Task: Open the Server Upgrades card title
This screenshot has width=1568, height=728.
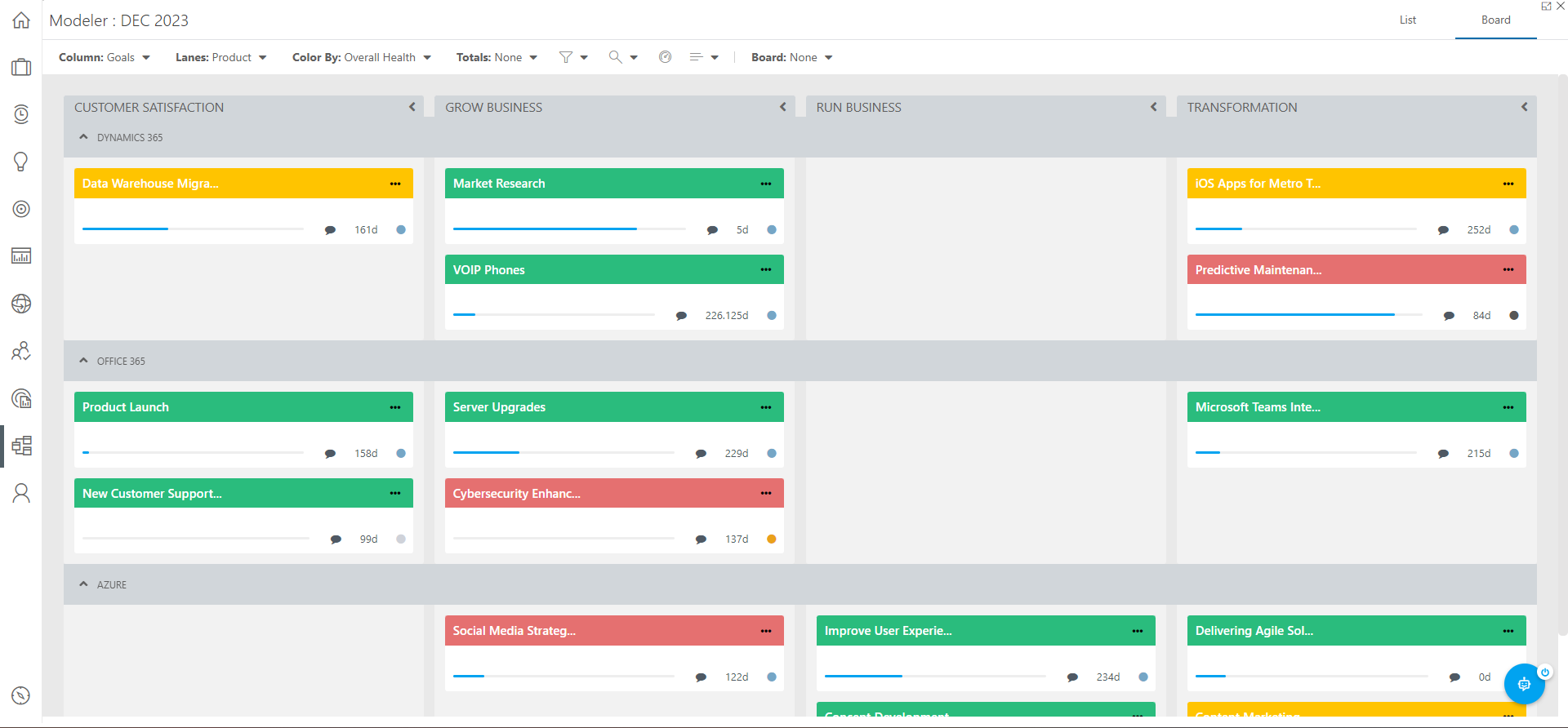Action: click(499, 407)
